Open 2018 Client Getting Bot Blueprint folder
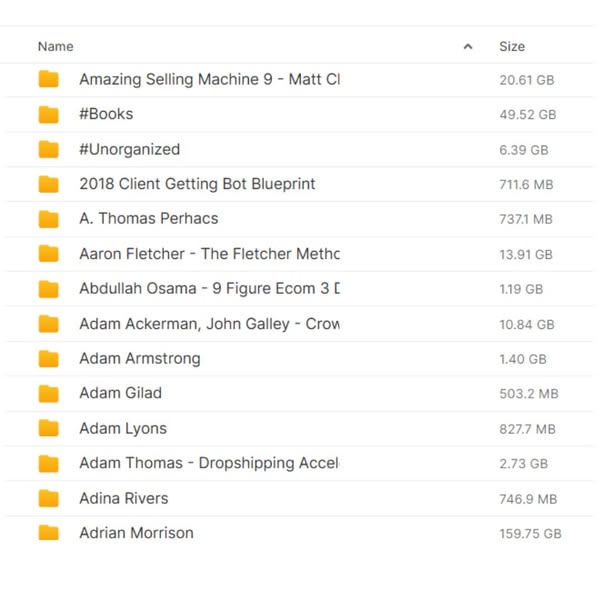Viewport: 600px width, 600px height. coord(197,184)
